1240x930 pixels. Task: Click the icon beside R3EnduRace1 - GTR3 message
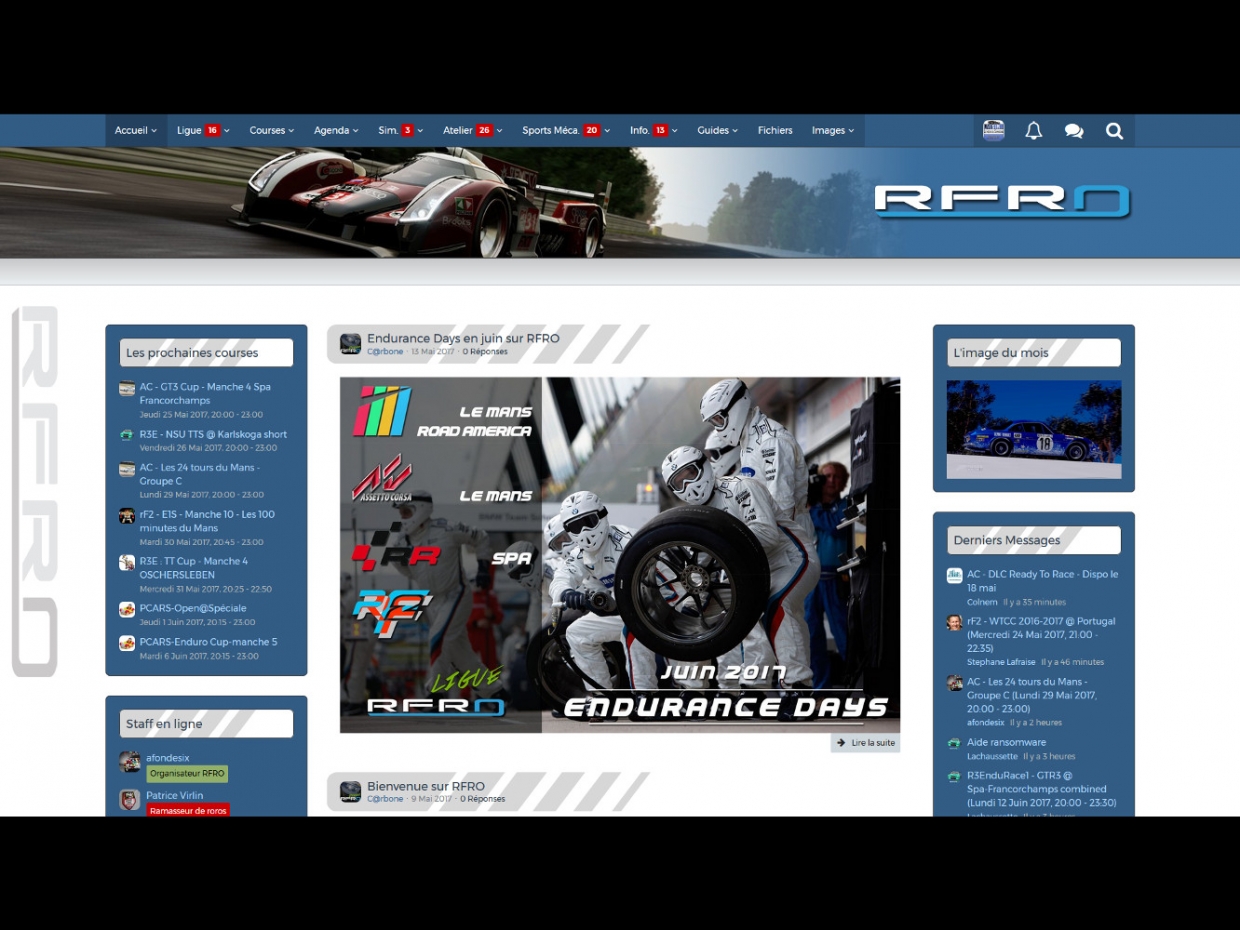955,776
